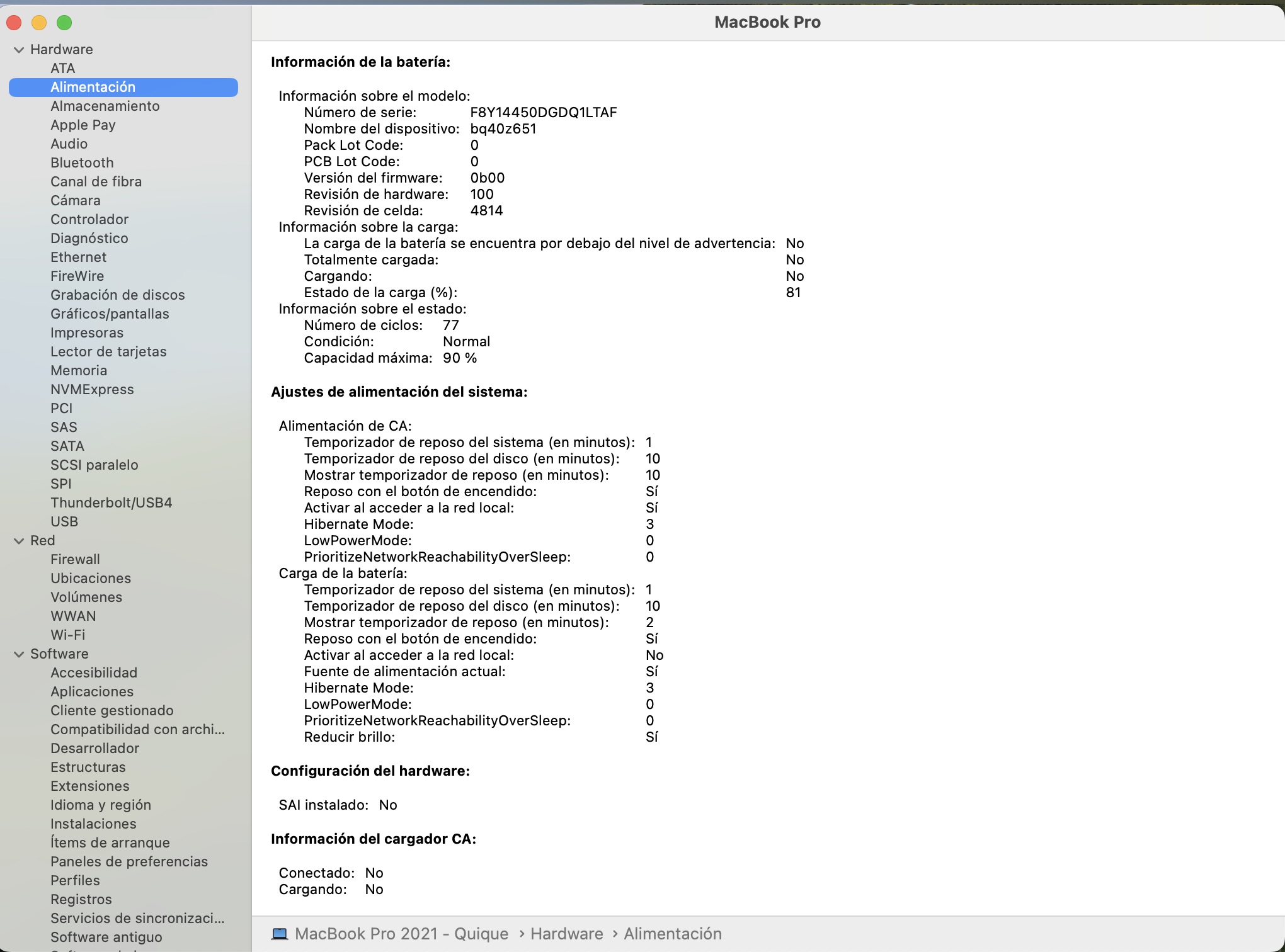Click Alimentación in the bottom path bar

673,934
